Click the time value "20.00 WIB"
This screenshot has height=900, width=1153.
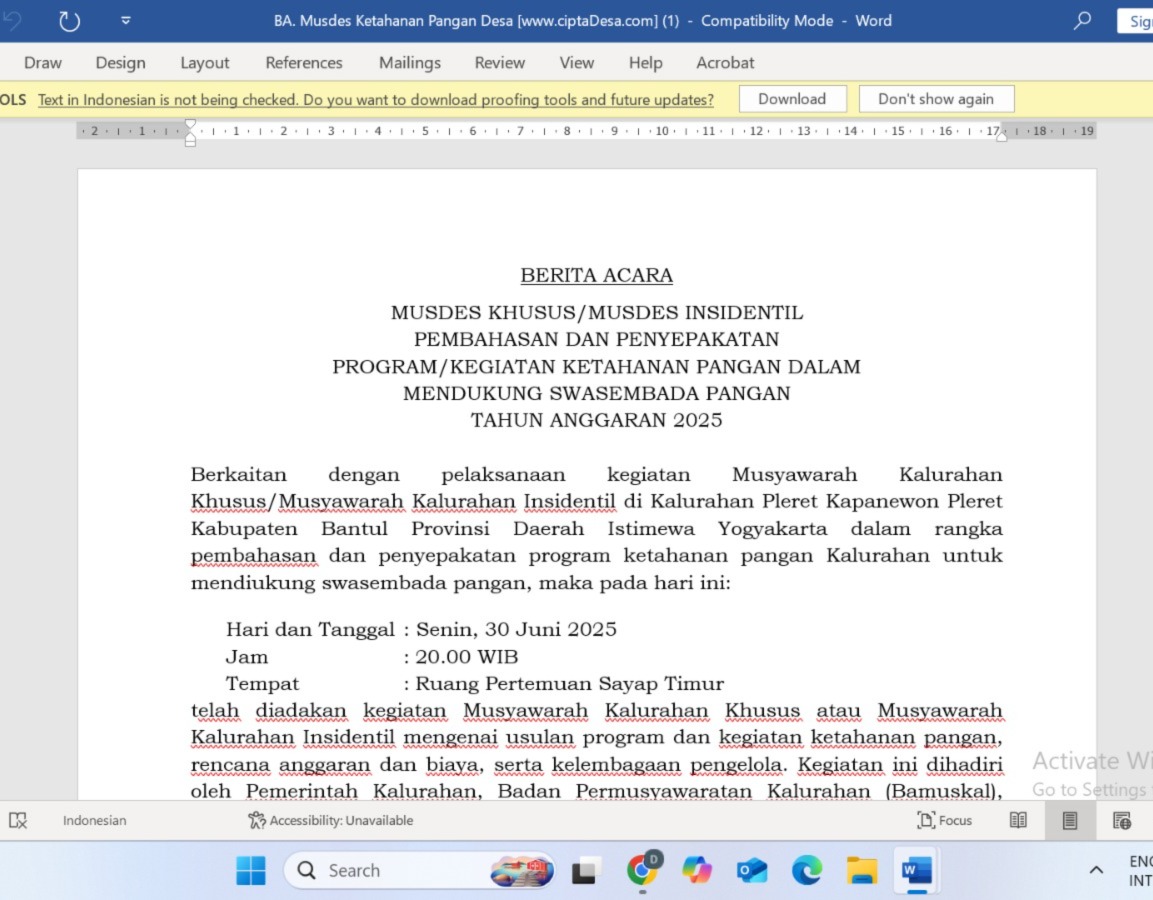click(x=467, y=657)
